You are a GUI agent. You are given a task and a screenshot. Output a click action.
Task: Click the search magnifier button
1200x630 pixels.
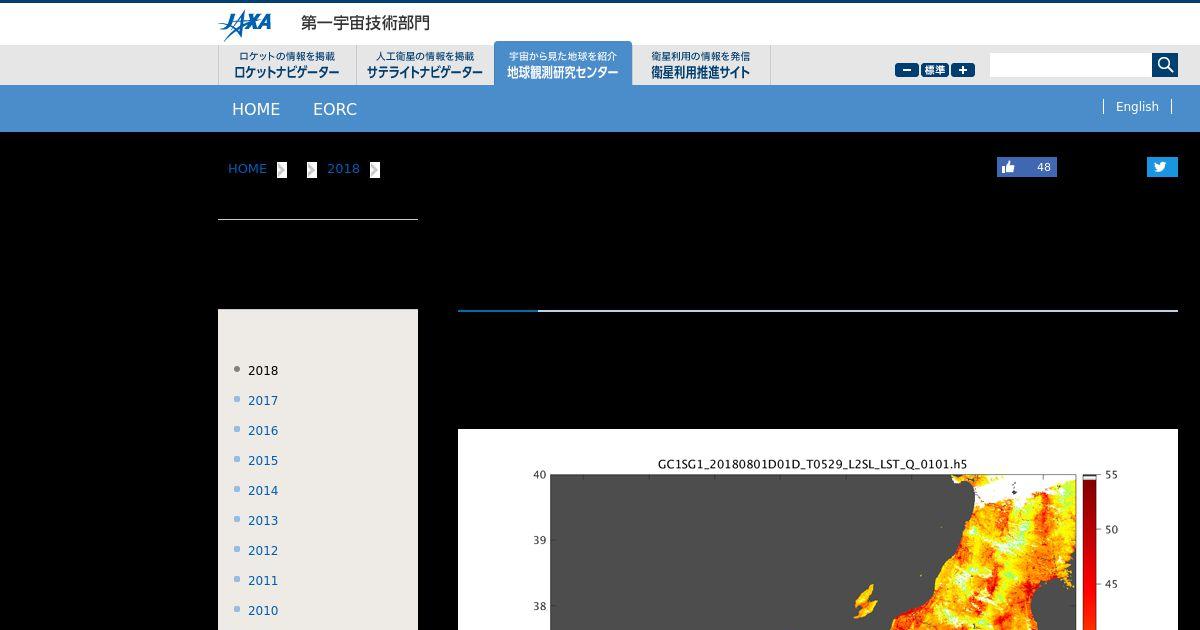1165,65
